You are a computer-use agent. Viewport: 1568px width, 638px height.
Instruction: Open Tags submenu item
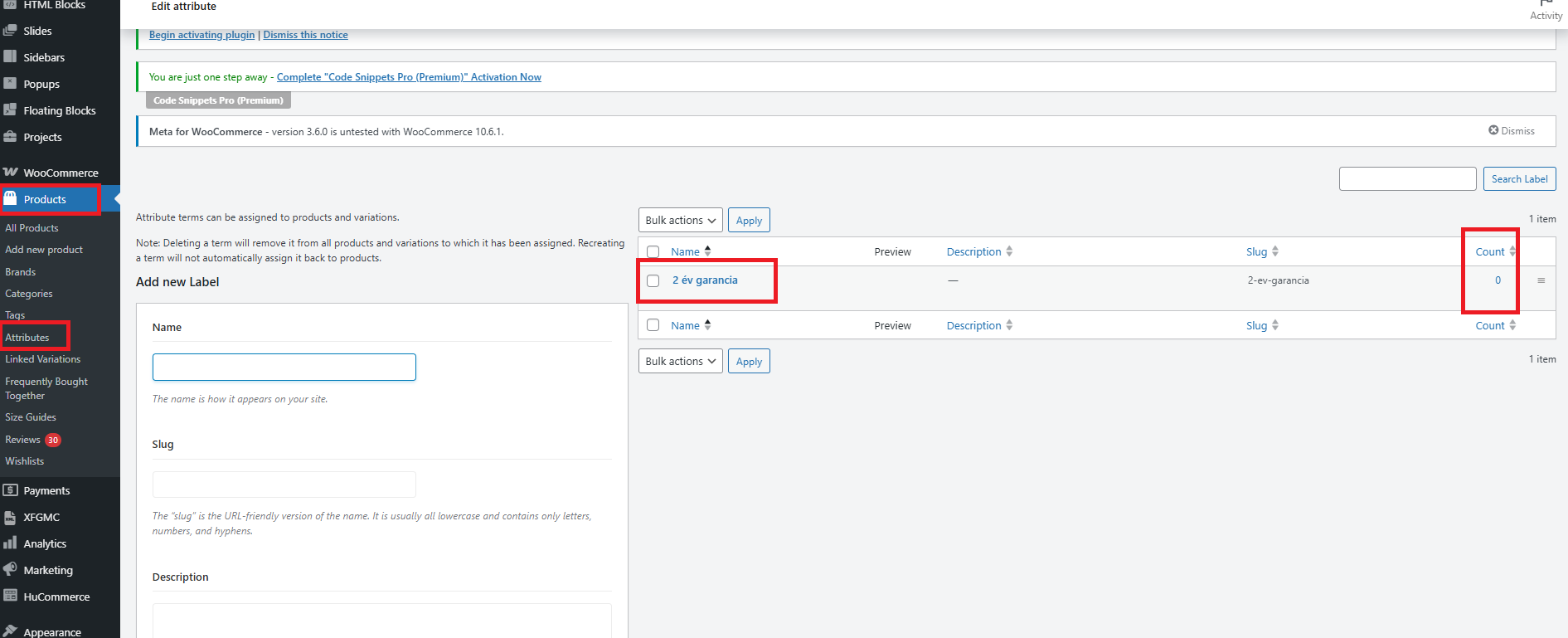15,315
